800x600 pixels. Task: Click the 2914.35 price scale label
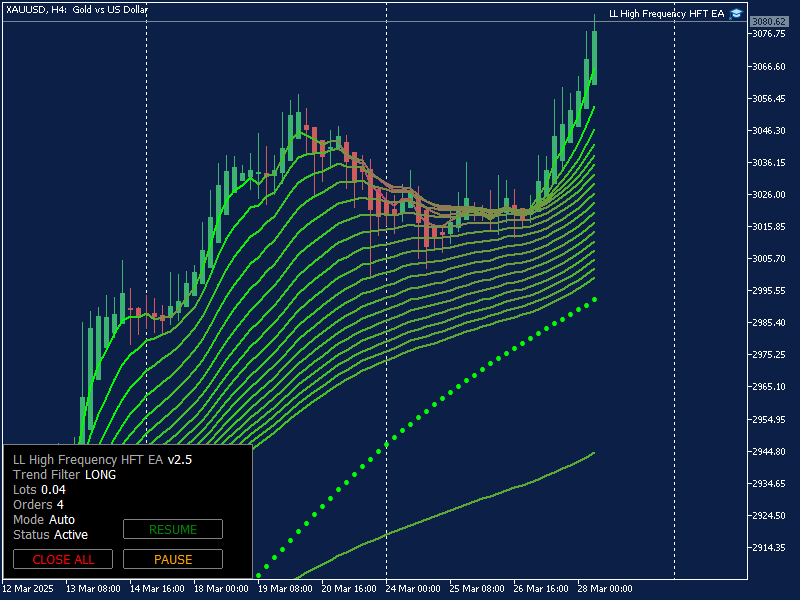coord(769,547)
